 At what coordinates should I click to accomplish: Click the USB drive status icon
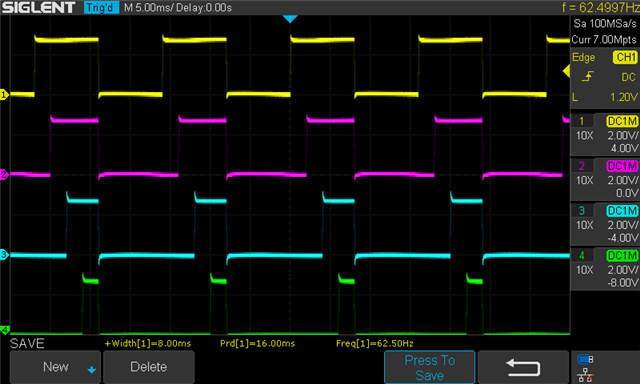click(585, 359)
